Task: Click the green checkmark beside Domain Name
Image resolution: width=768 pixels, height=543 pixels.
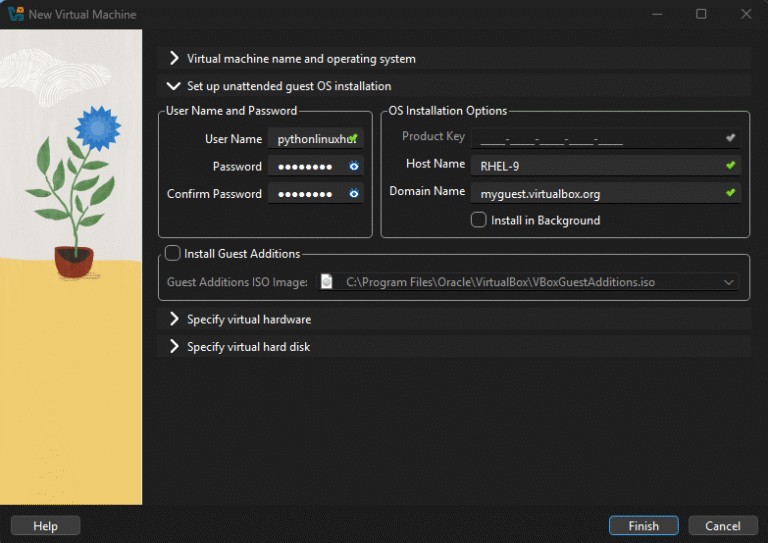Action: (x=730, y=193)
